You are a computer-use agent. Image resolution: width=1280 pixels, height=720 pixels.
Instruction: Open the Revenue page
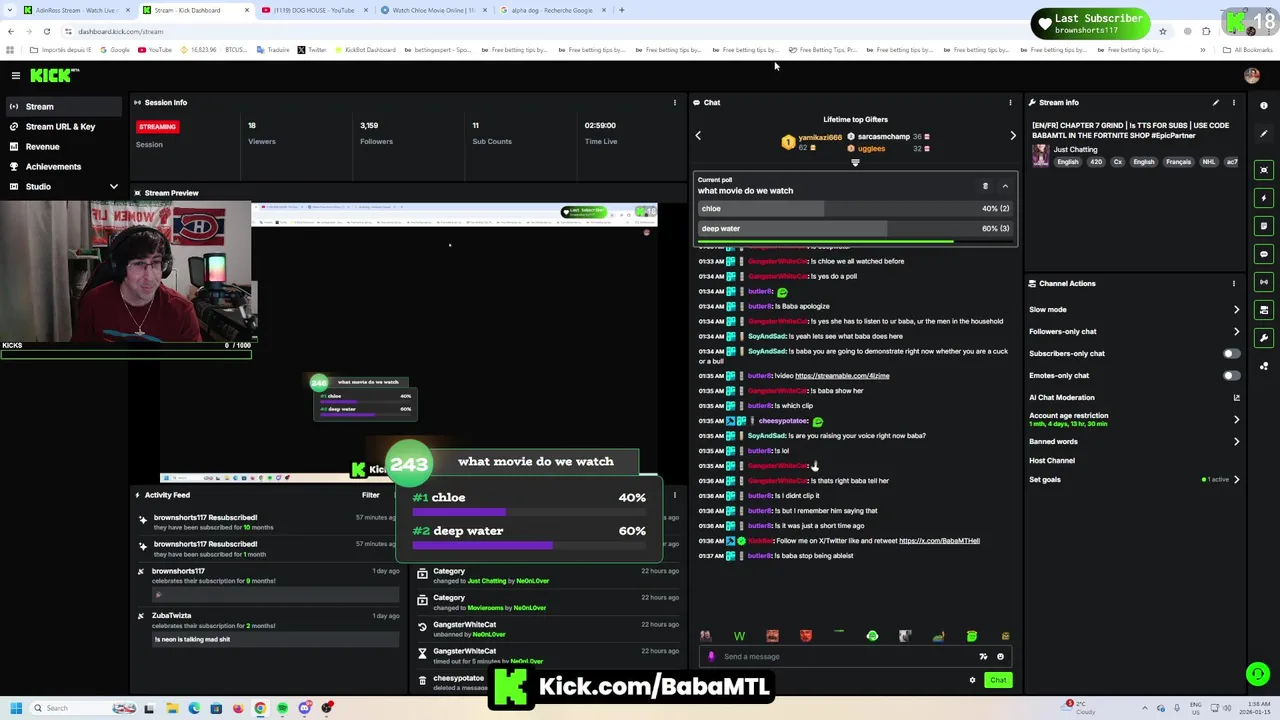point(42,146)
